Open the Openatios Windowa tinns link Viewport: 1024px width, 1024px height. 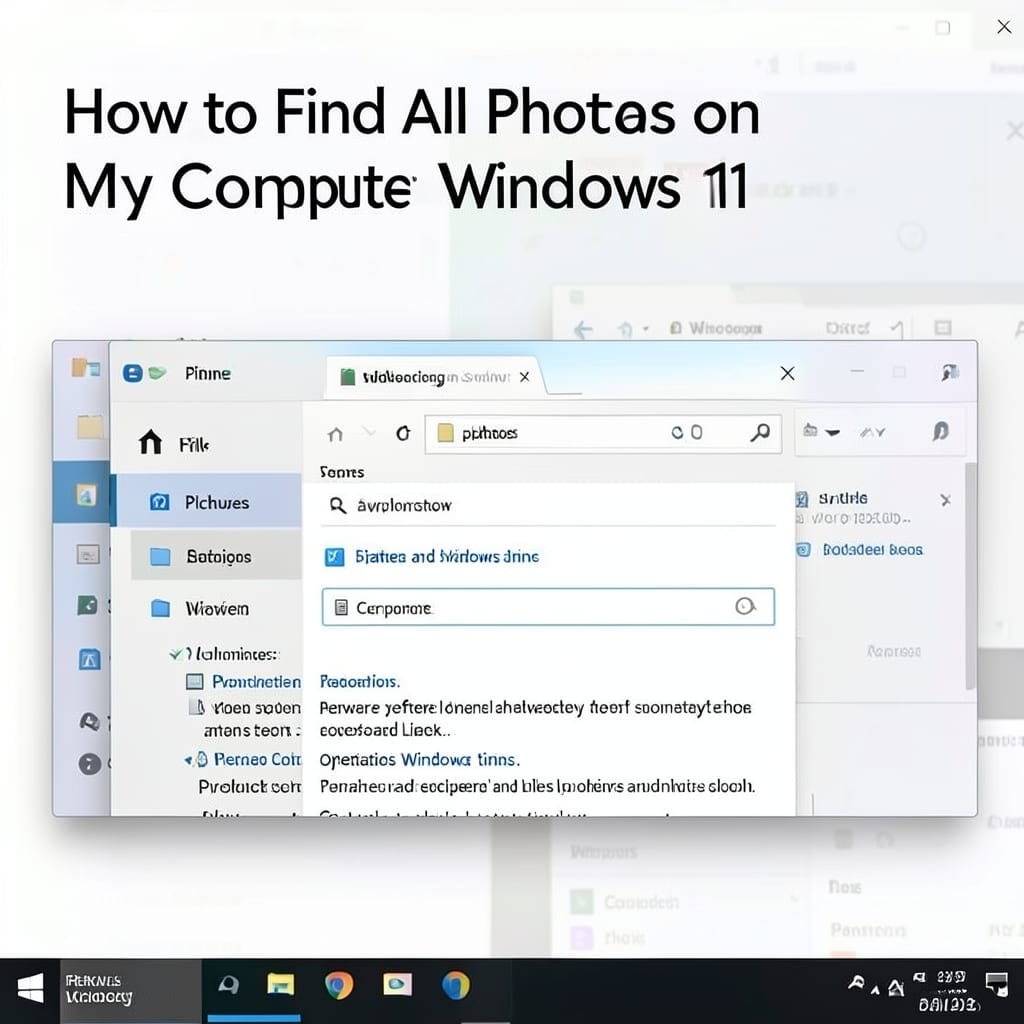click(419, 760)
